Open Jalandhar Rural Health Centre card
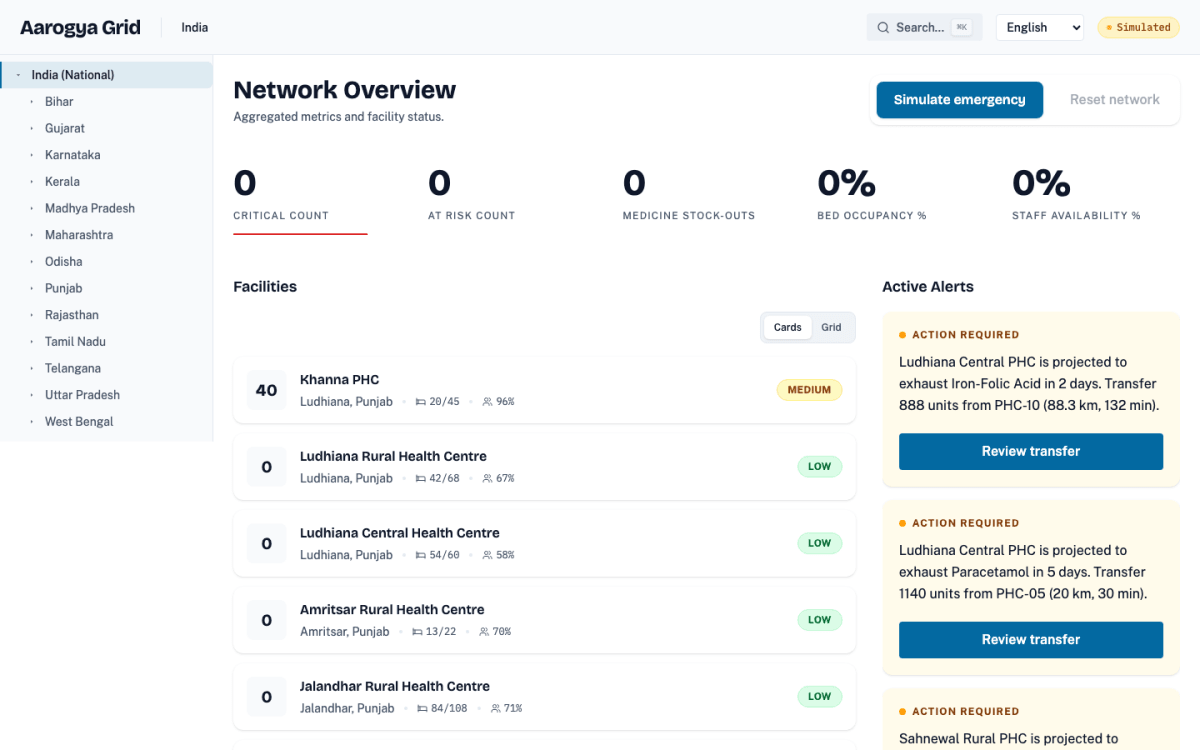 point(545,697)
